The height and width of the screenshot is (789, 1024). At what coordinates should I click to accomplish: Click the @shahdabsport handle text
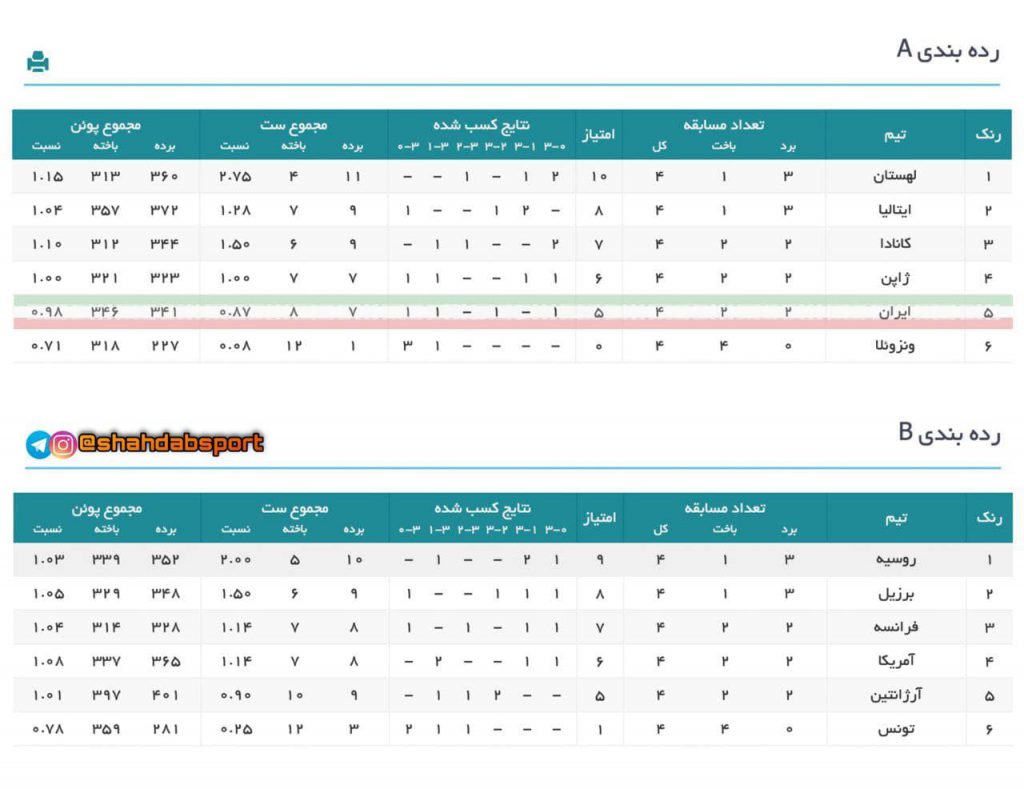[170, 443]
